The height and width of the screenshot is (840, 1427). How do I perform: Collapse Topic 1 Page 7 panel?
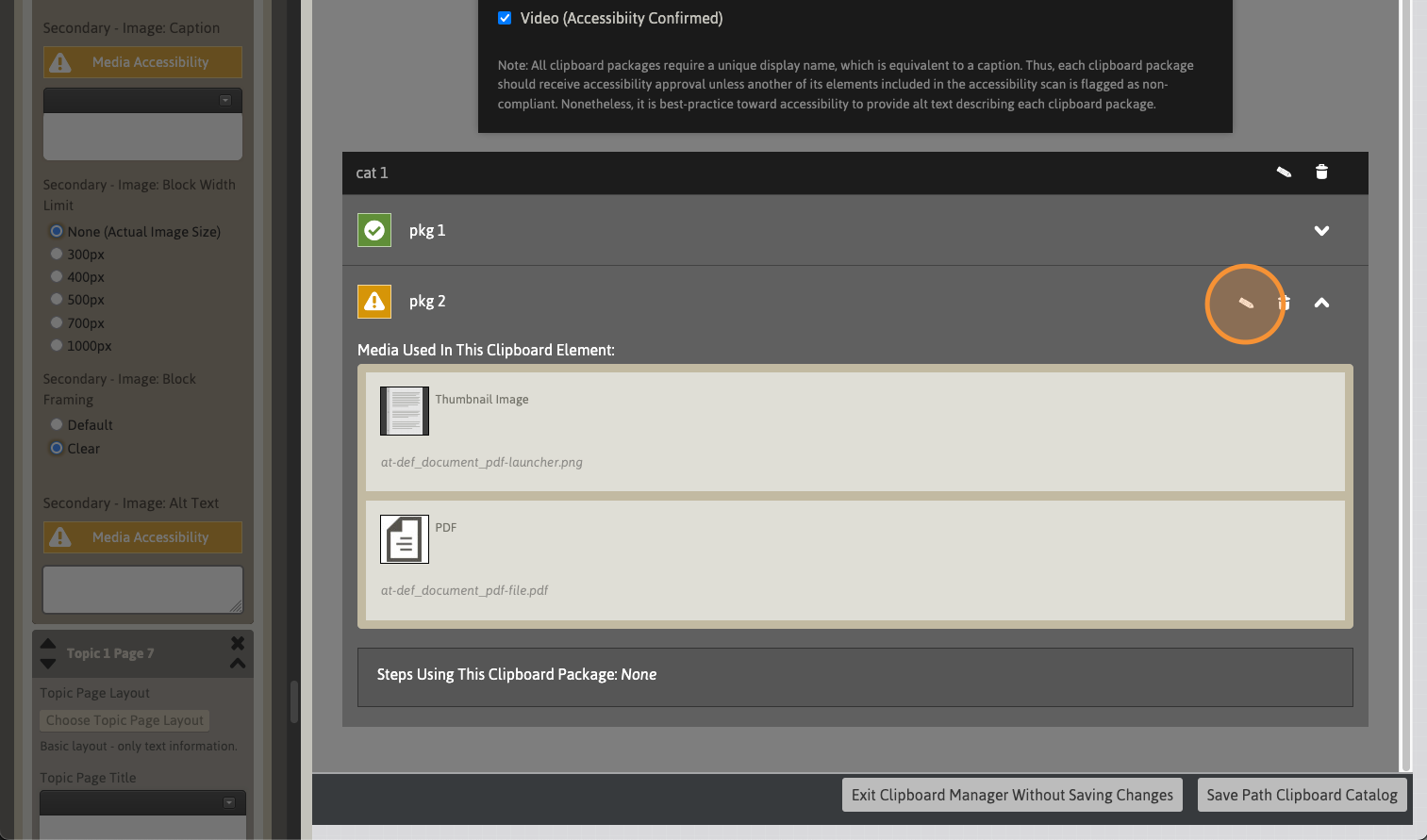pyautogui.click(x=238, y=664)
